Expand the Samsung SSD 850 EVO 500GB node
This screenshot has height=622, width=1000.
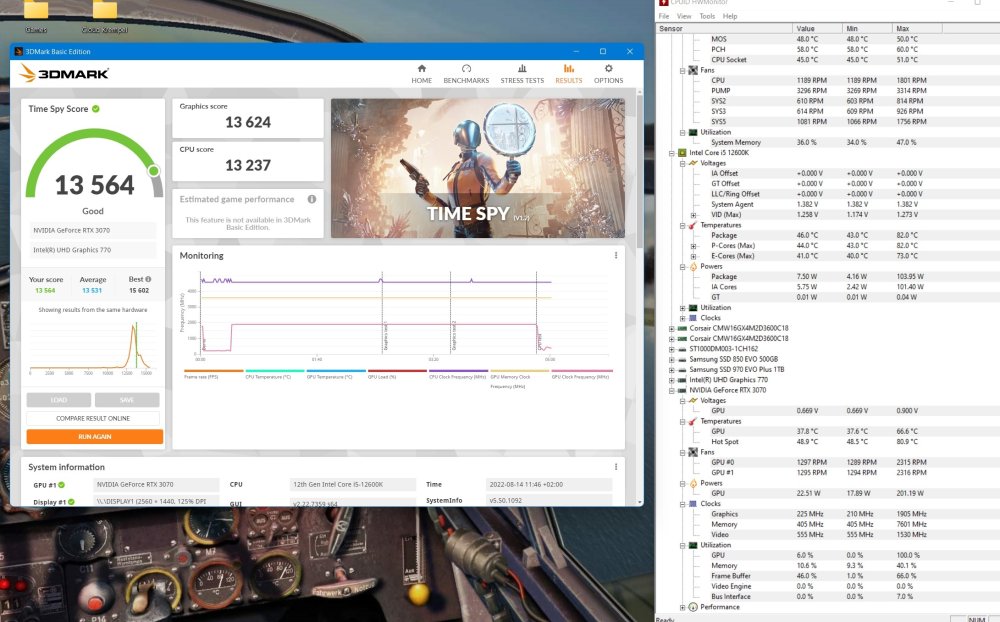pyautogui.click(x=672, y=358)
